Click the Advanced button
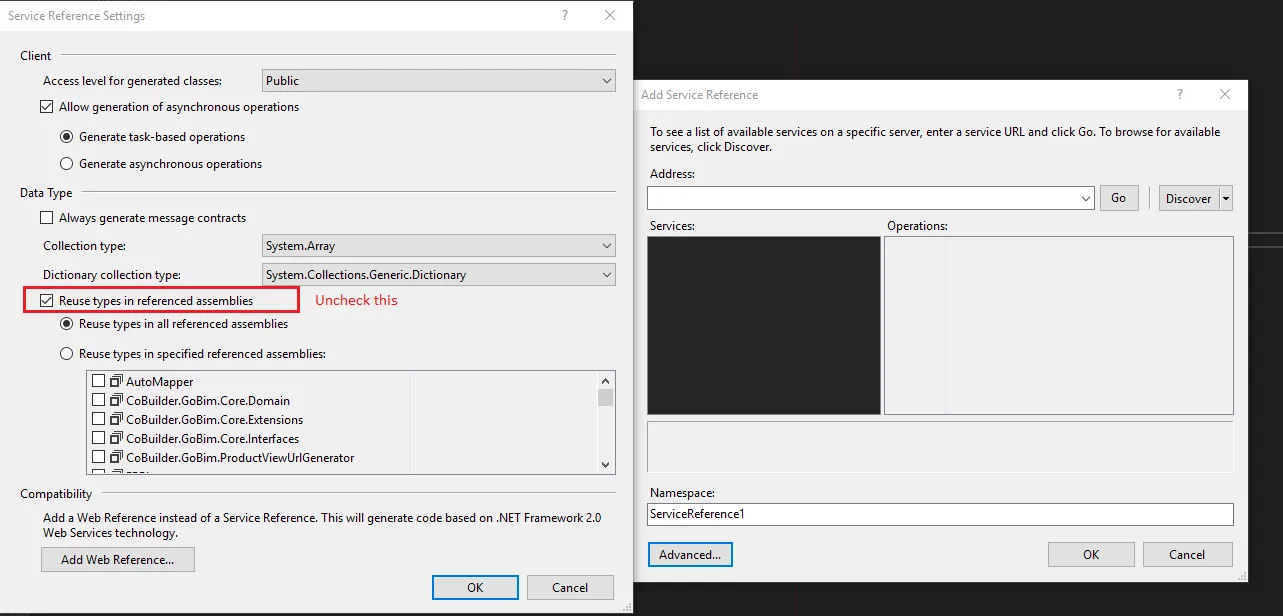Screen dimensions: 1283x616 [x=690, y=555]
